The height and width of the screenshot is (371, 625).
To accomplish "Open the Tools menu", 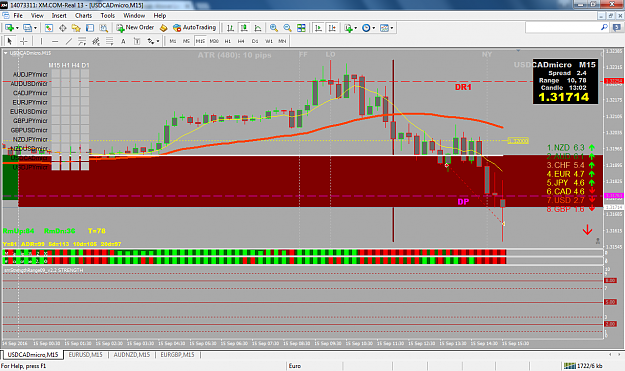I will click(x=108, y=16).
